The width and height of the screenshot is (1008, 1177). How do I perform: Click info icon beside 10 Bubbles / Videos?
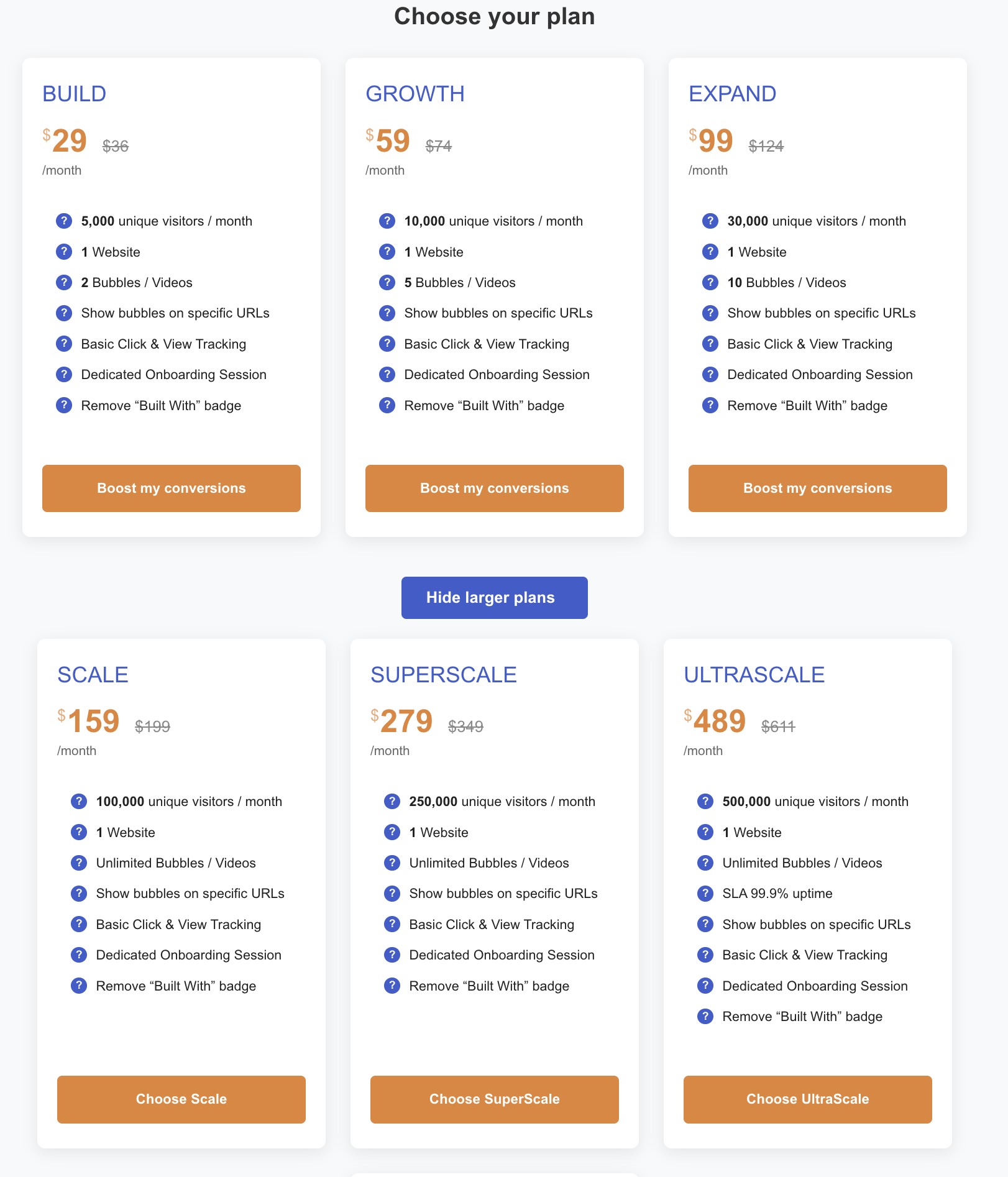710,282
